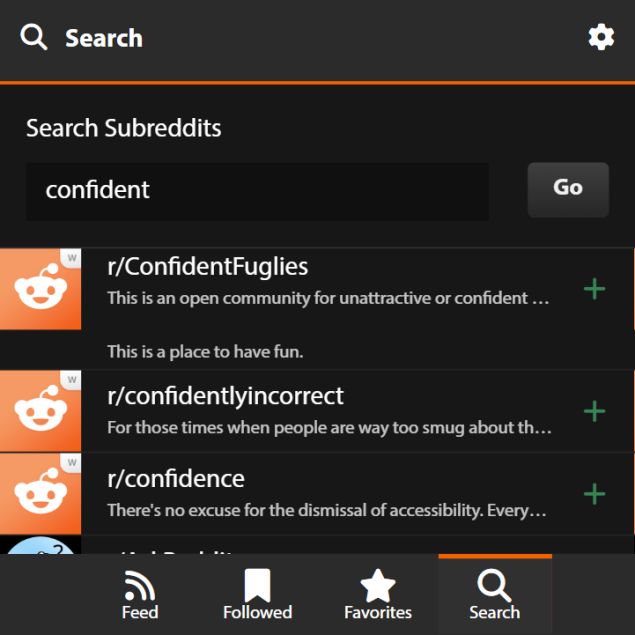Focus the subreddit search field containing 'confident'

[257, 192]
